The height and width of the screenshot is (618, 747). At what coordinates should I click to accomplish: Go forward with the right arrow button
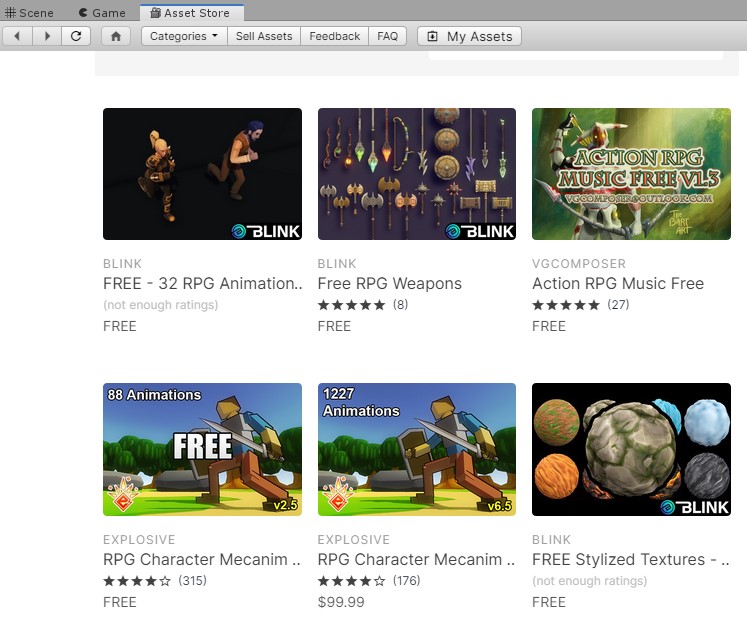pos(47,36)
